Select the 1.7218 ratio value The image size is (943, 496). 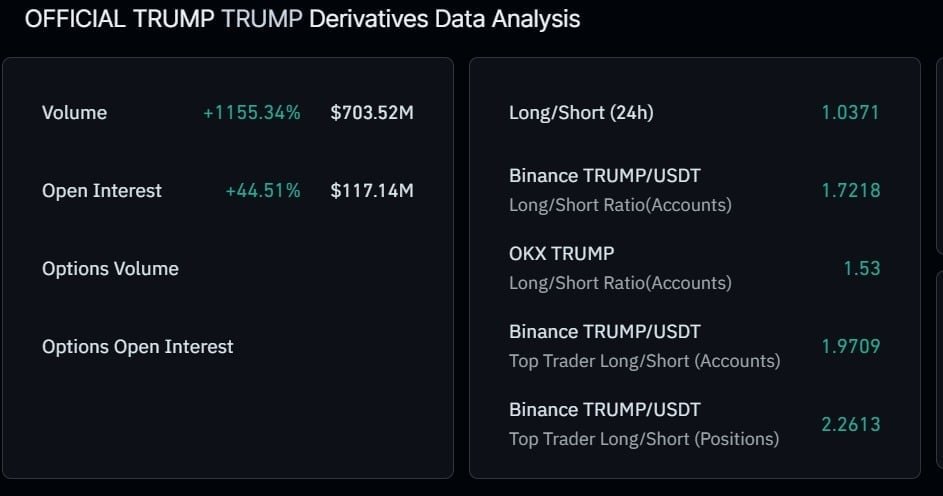click(x=850, y=191)
